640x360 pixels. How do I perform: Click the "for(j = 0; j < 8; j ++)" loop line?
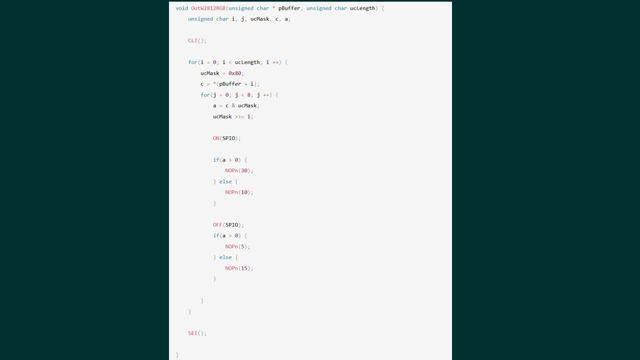point(239,95)
